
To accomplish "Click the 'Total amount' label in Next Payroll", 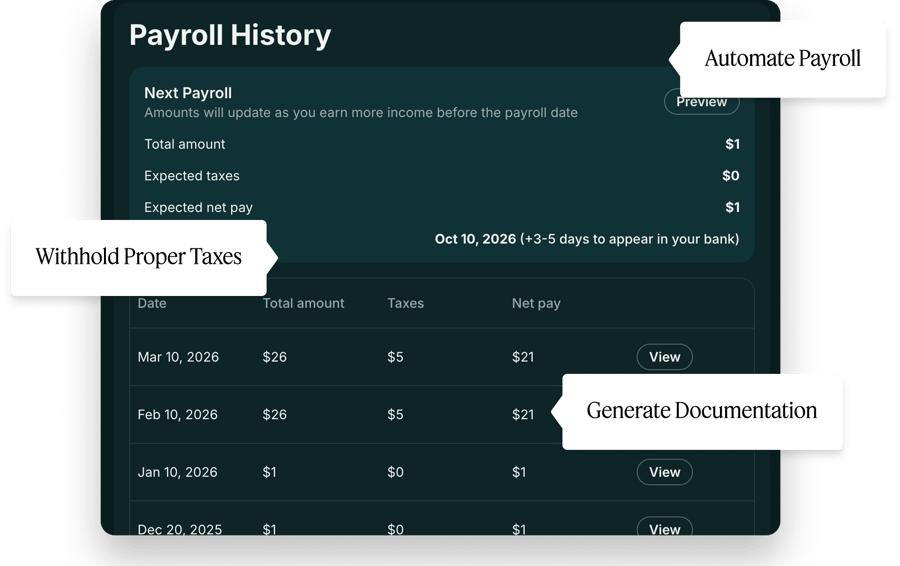I will [184, 144].
